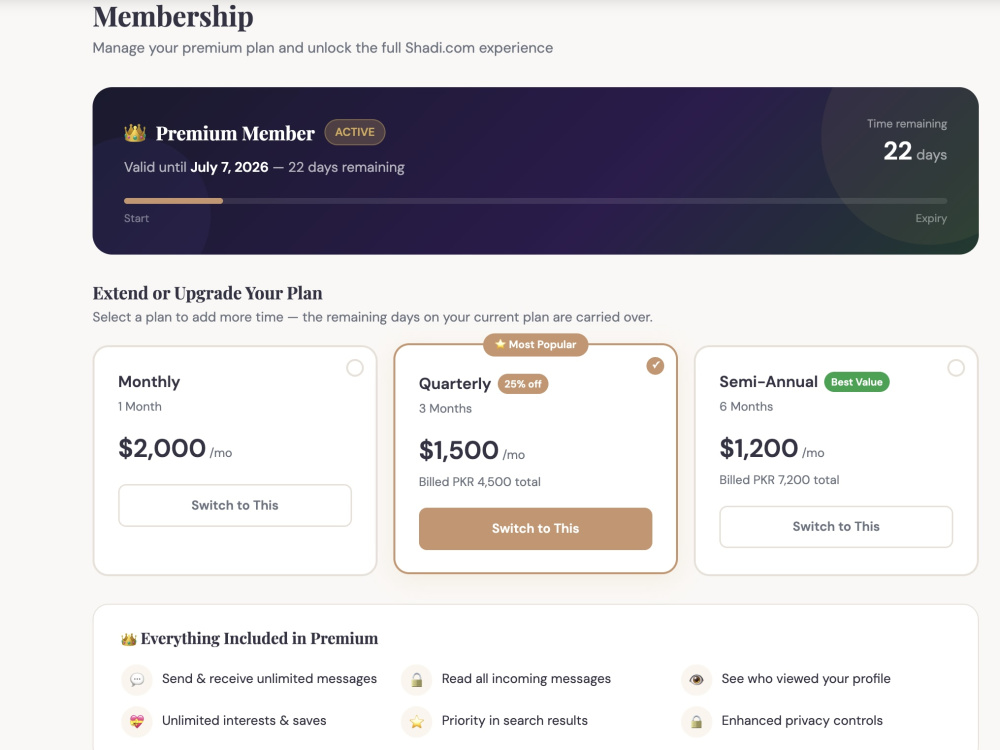The image size is (1000, 750).
Task: Click the crown icon in Everything Included heading
Action: [x=129, y=639]
